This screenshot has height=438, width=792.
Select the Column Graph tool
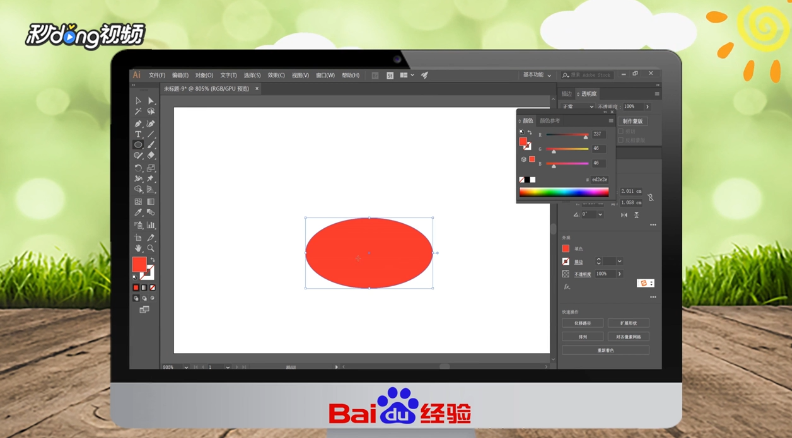[x=151, y=225]
